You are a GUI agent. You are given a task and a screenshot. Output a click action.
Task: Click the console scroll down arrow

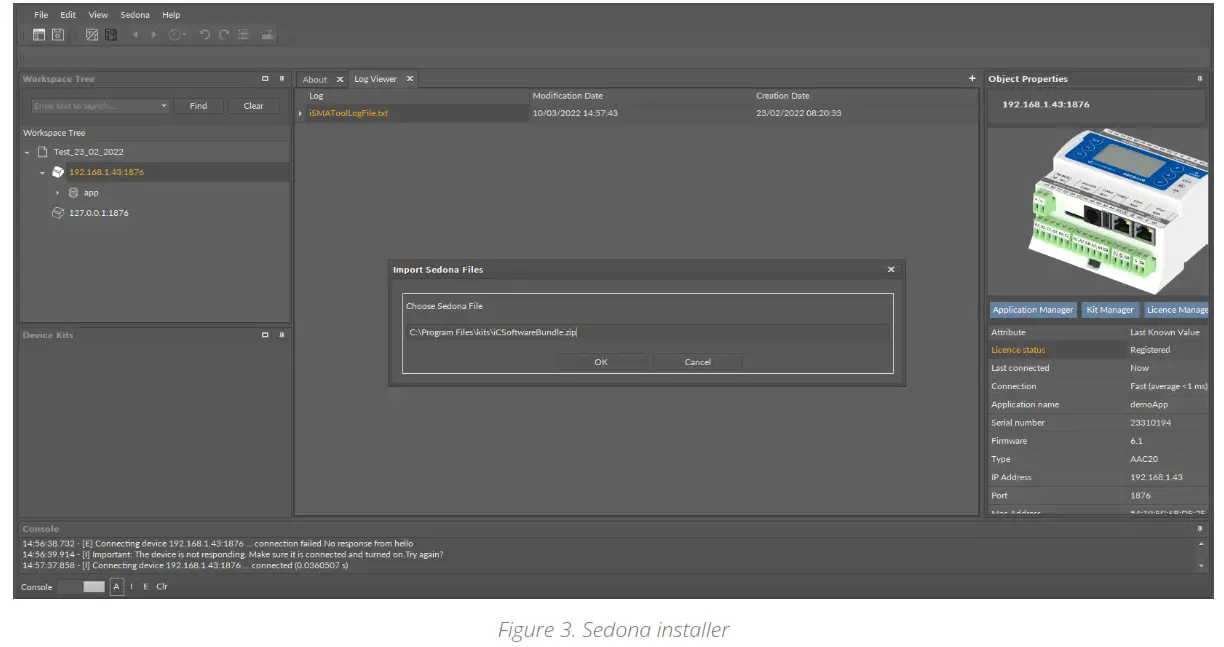coord(1201,566)
